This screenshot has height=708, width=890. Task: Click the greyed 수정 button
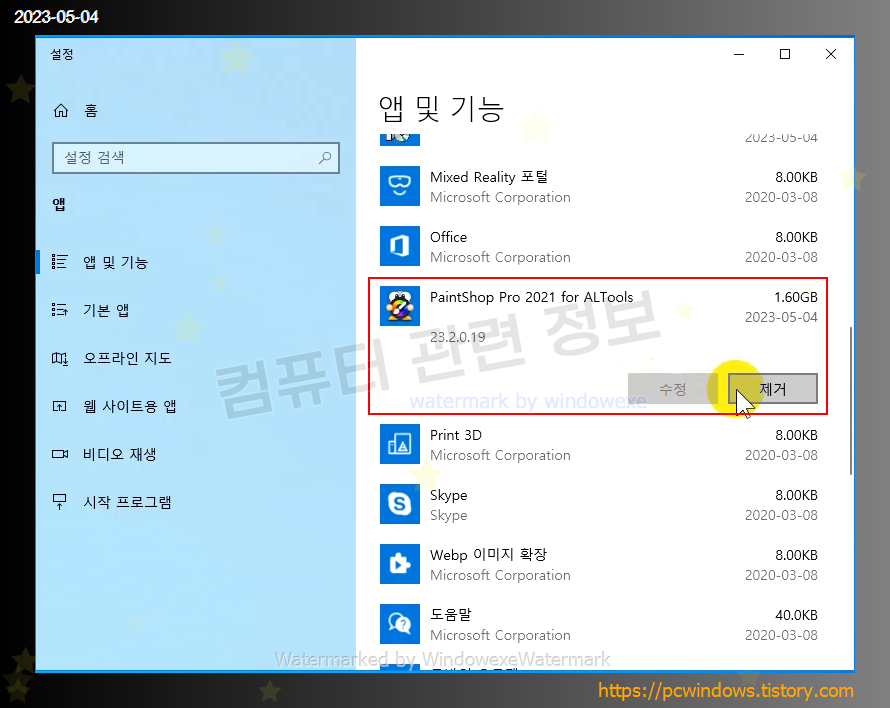point(673,389)
